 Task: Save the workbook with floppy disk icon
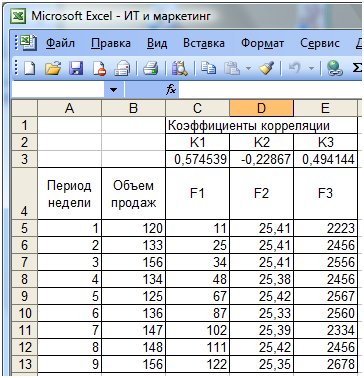click(76, 69)
